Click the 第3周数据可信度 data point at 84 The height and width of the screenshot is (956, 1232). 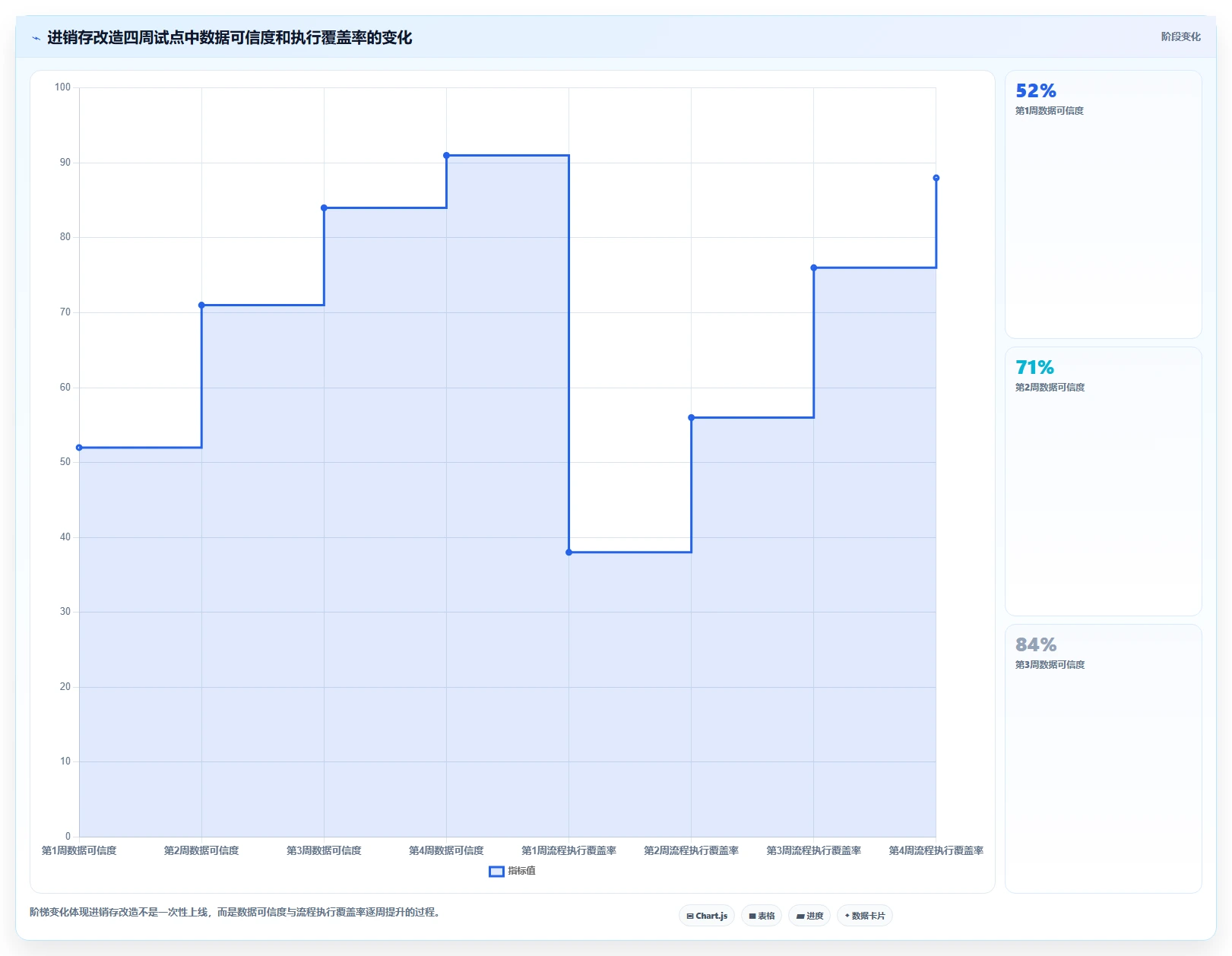pyautogui.click(x=324, y=207)
